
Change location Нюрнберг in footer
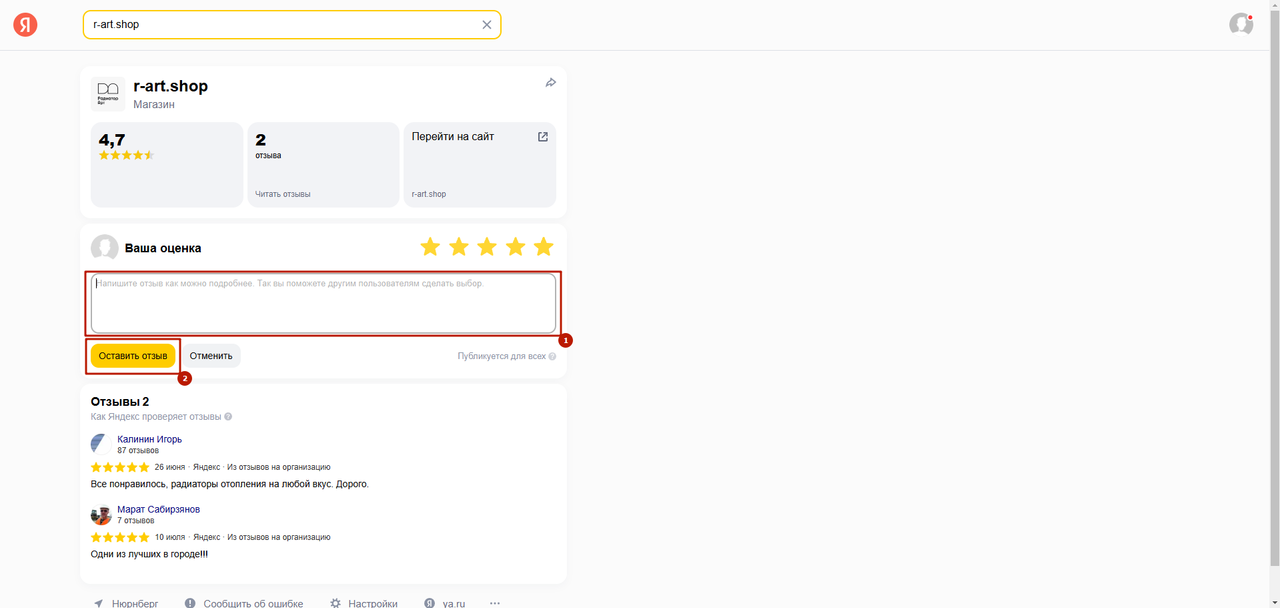pyautogui.click(x=126, y=603)
